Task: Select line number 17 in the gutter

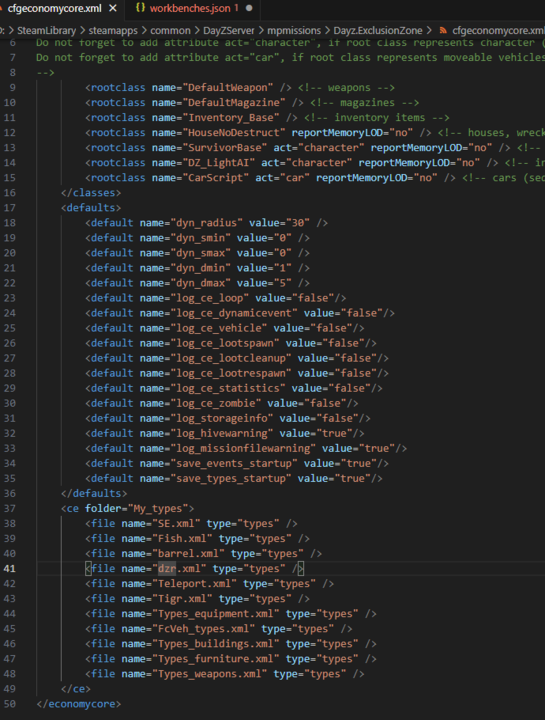Action: pyautogui.click(x=10, y=208)
